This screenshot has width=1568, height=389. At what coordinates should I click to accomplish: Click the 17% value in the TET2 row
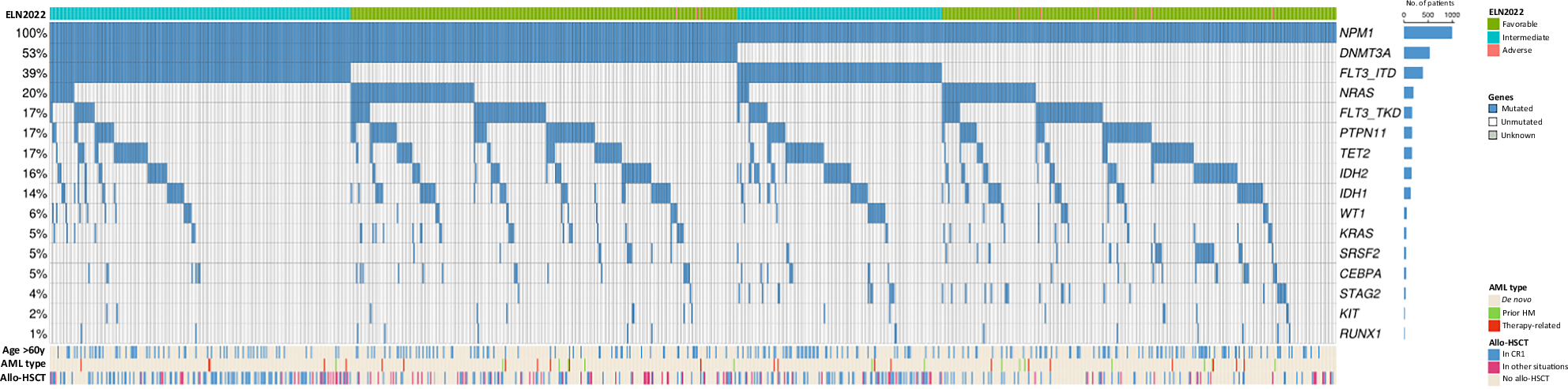tap(35, 154)
